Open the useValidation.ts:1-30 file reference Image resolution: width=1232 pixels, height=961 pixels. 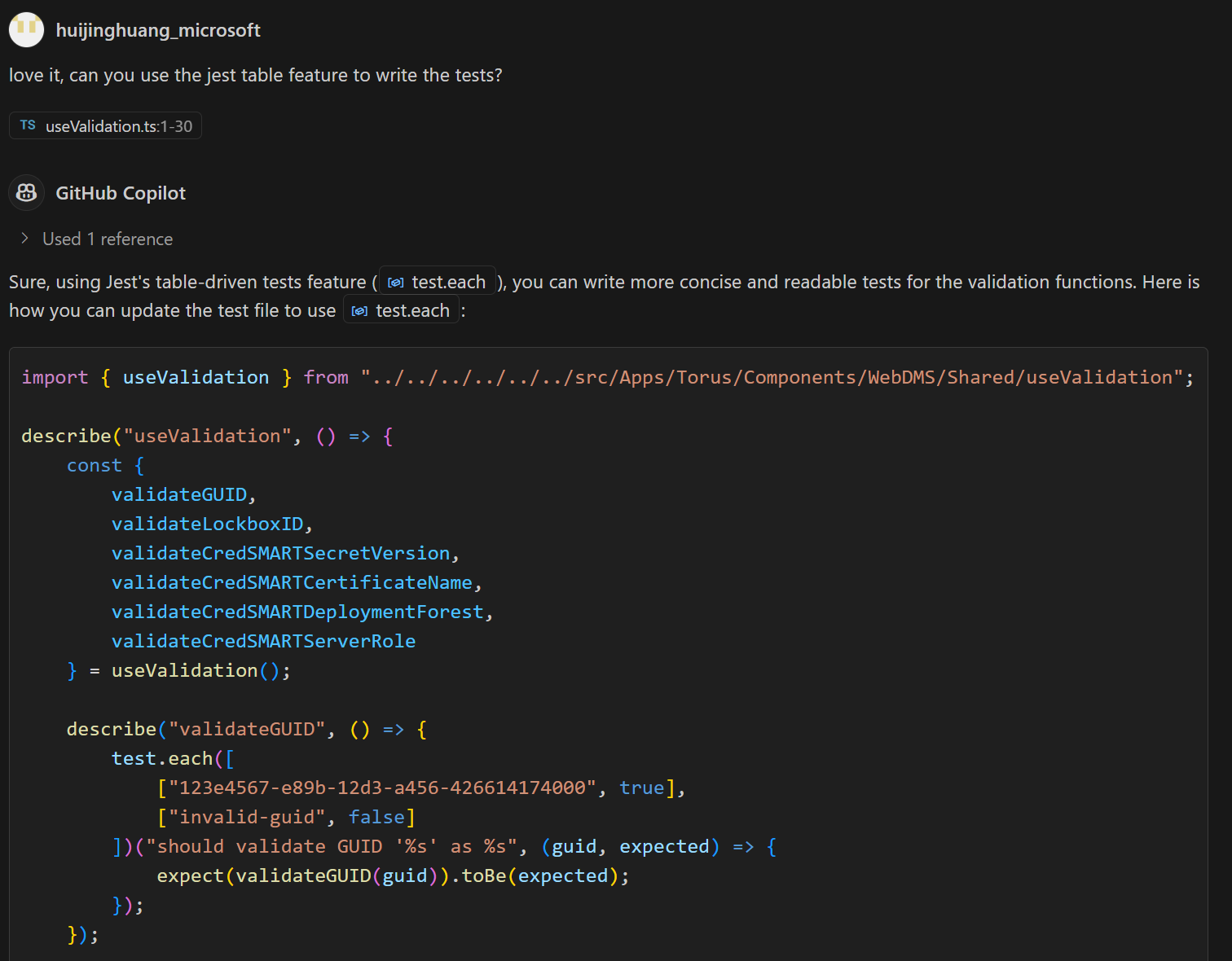(105, 125)
